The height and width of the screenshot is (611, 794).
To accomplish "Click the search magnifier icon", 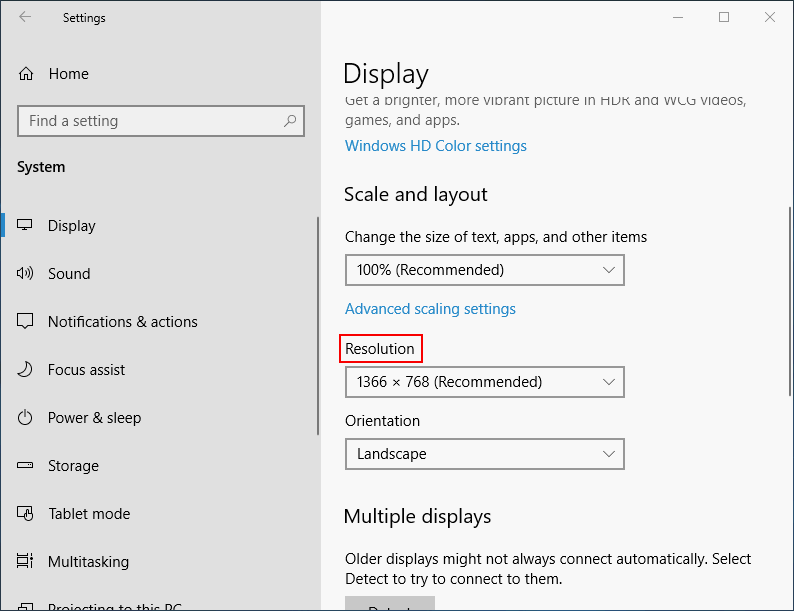I will point(290,121).
